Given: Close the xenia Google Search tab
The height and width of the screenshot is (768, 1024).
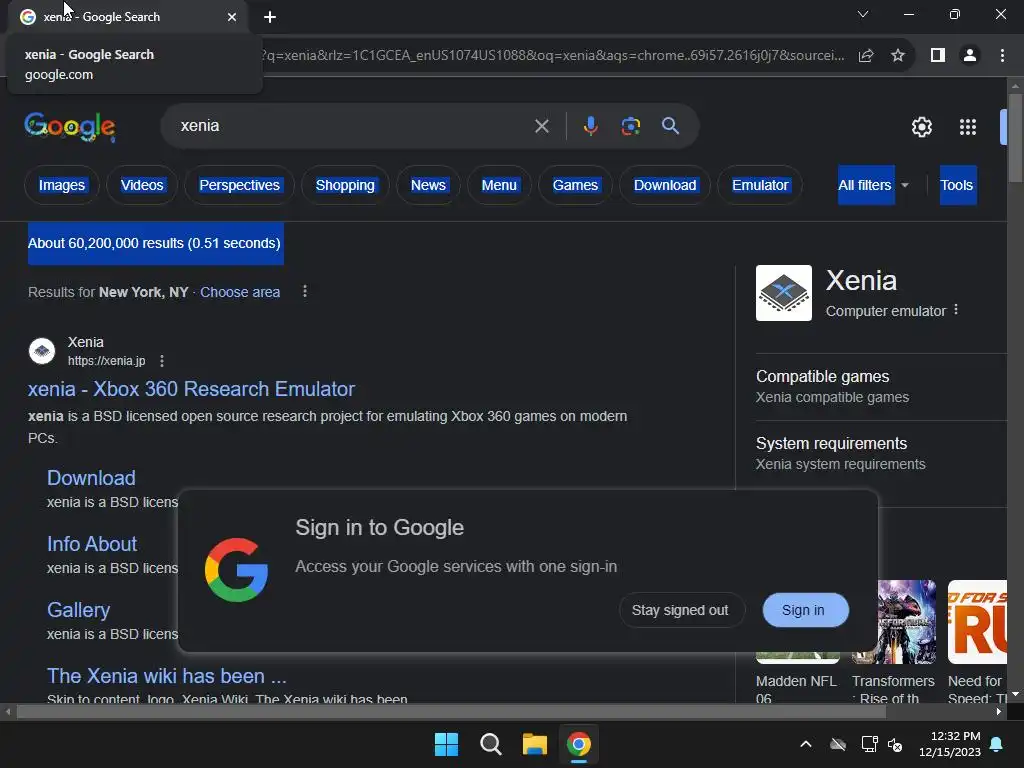Looking at the screenshot, I should [232, 17].
